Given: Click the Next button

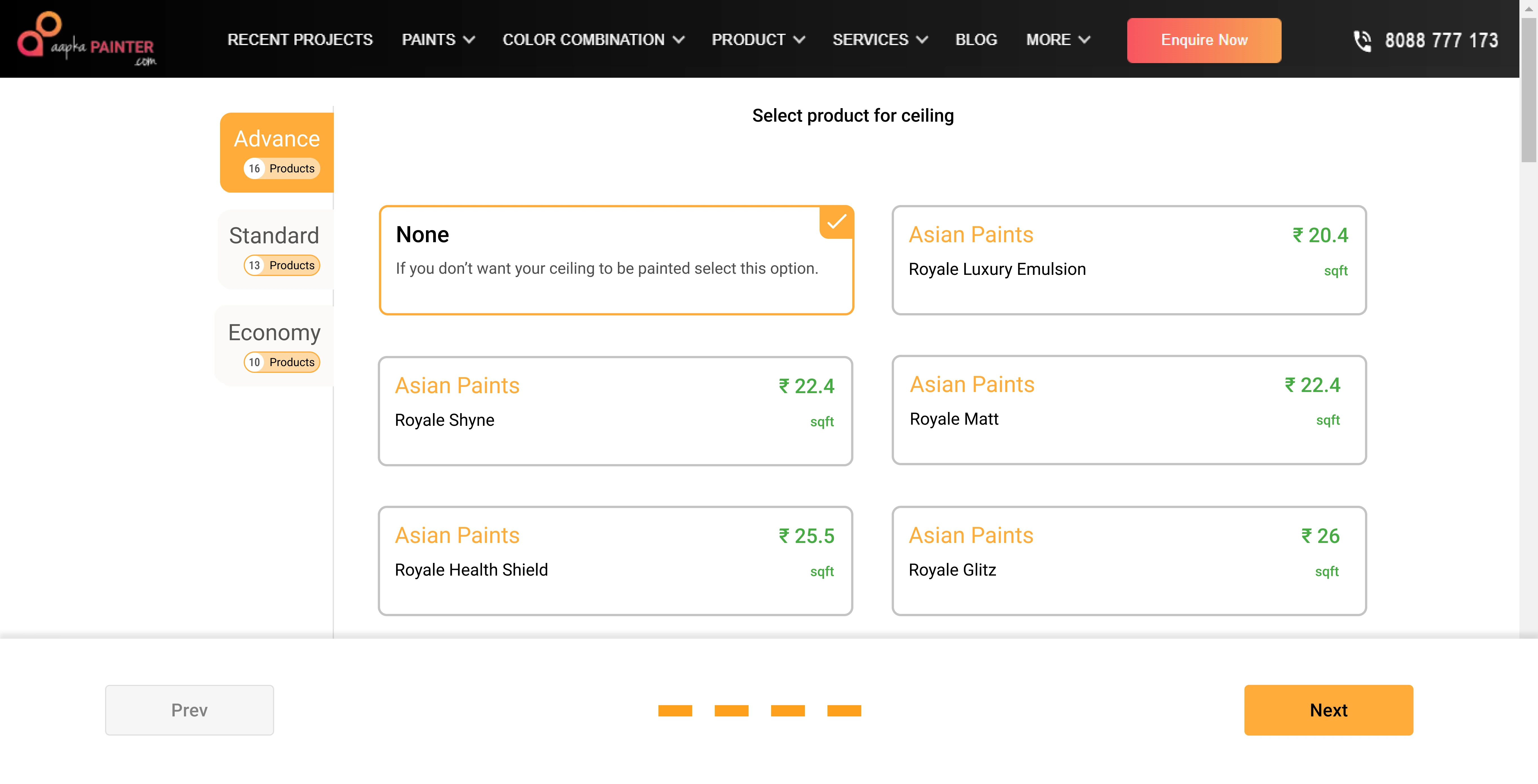Looking at the screenshot, I should click(1328, 710).
